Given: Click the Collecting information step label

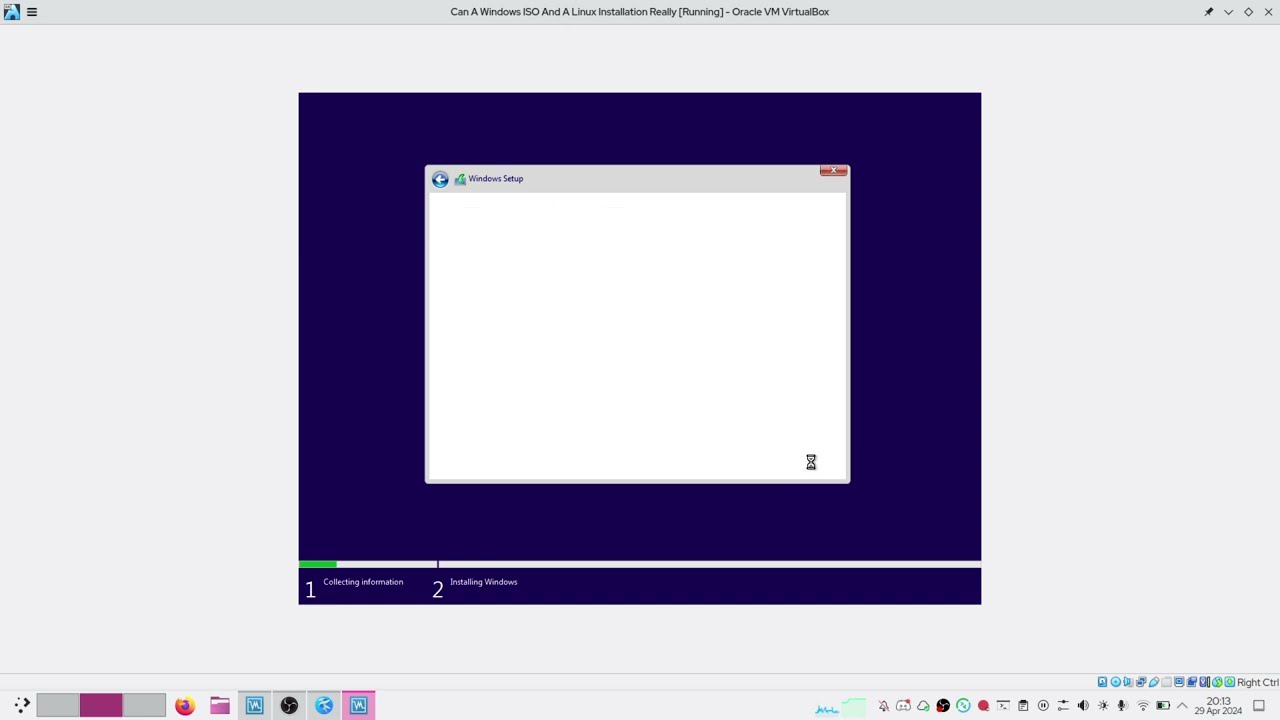Looking at the screenshot, I should point(363,582).
